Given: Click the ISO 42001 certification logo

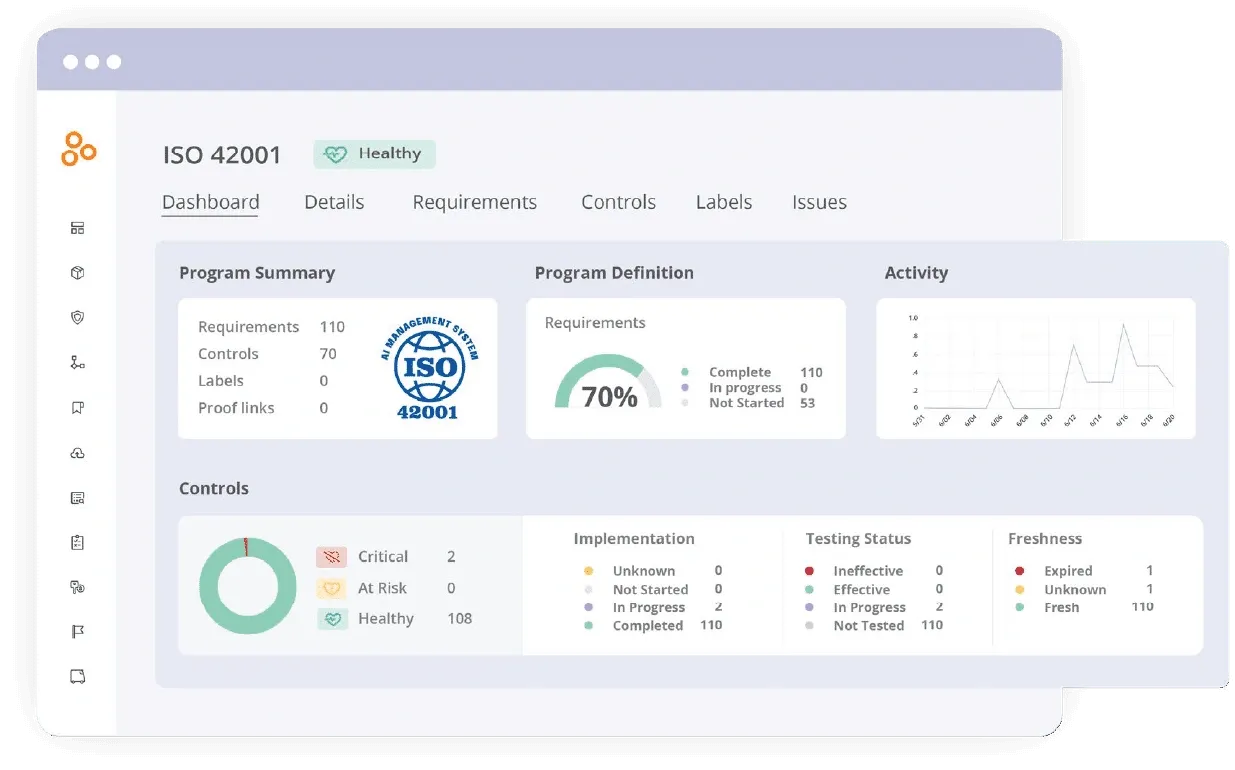Looking at the screenshot, I should [x=428, y=369].
